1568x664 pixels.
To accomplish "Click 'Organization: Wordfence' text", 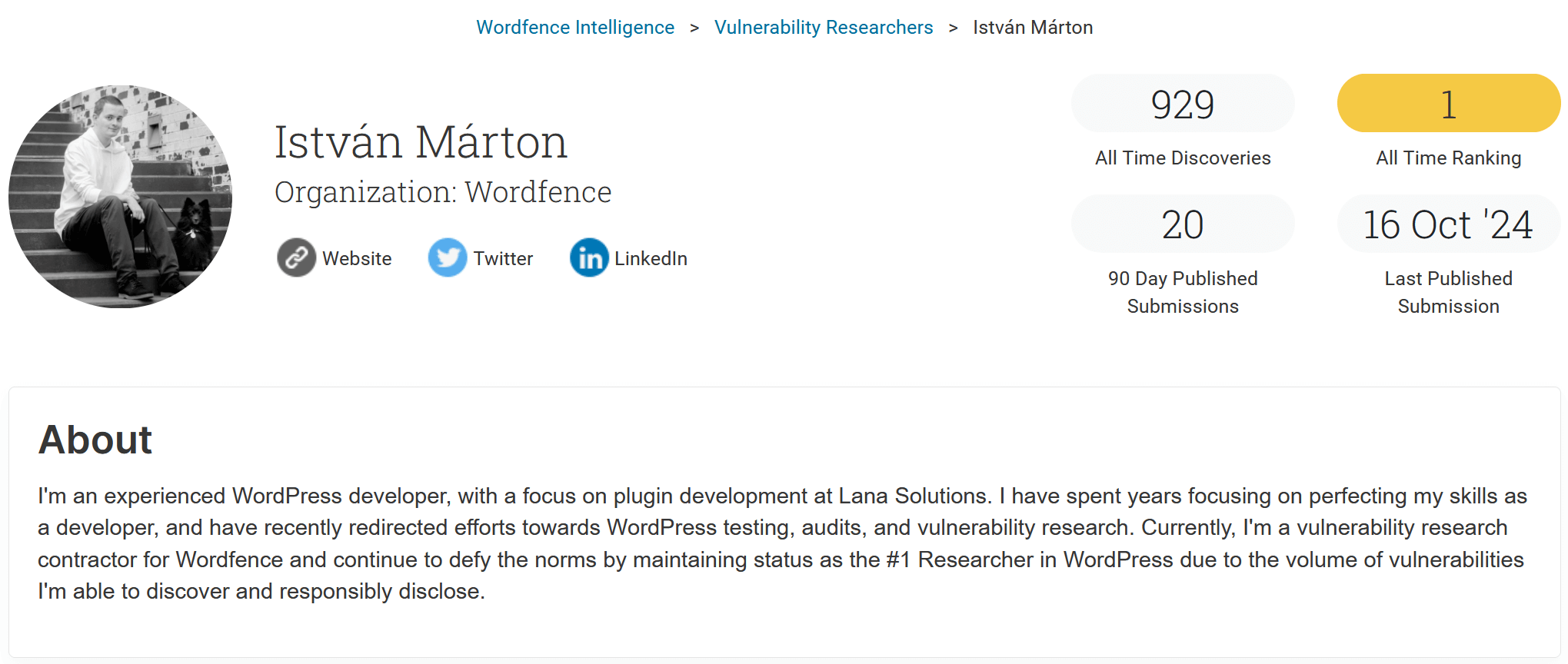I will coord(441,192).
